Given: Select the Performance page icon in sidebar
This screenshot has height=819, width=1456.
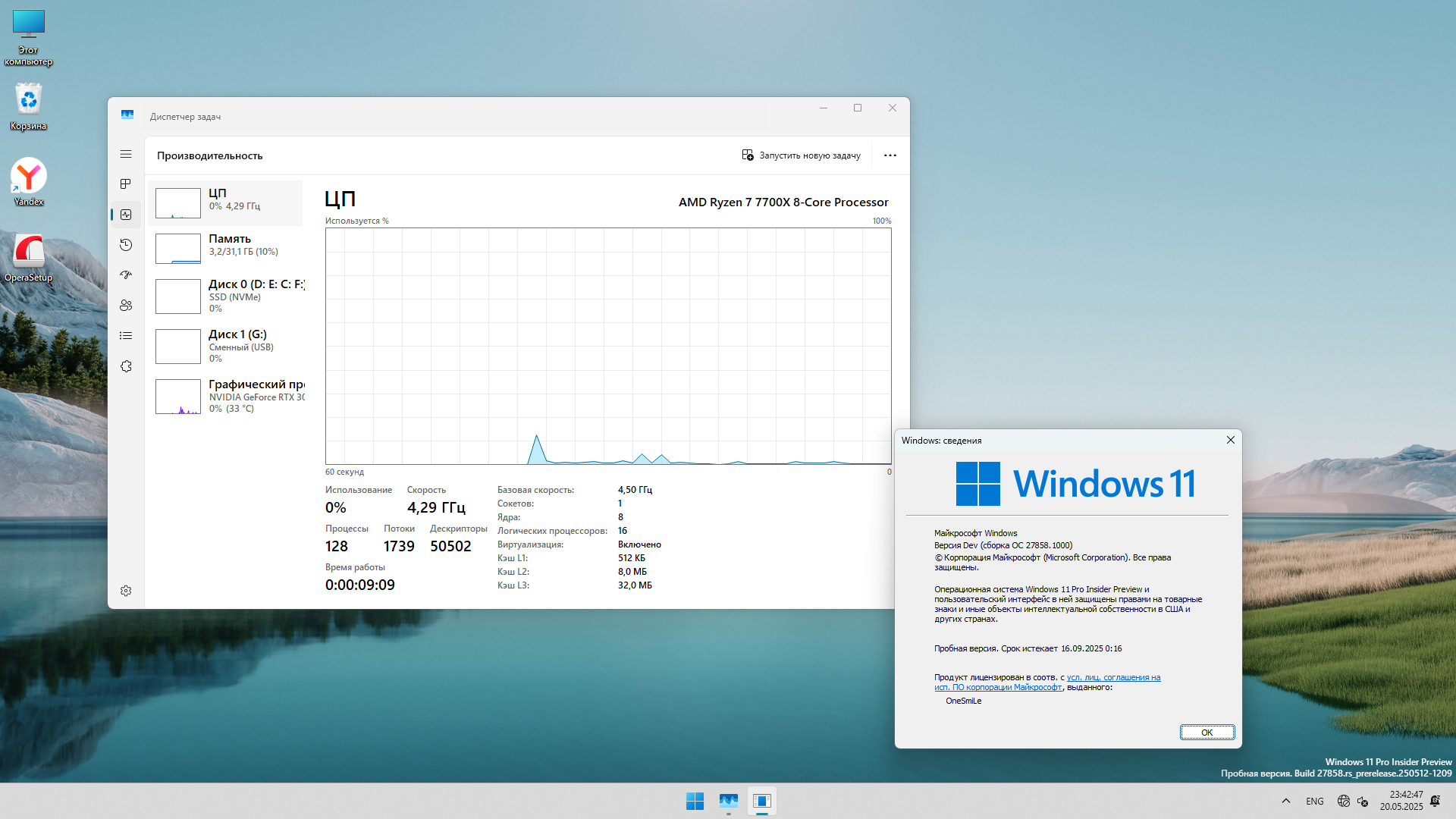Looking at the screenshot, I should (126, 215).
